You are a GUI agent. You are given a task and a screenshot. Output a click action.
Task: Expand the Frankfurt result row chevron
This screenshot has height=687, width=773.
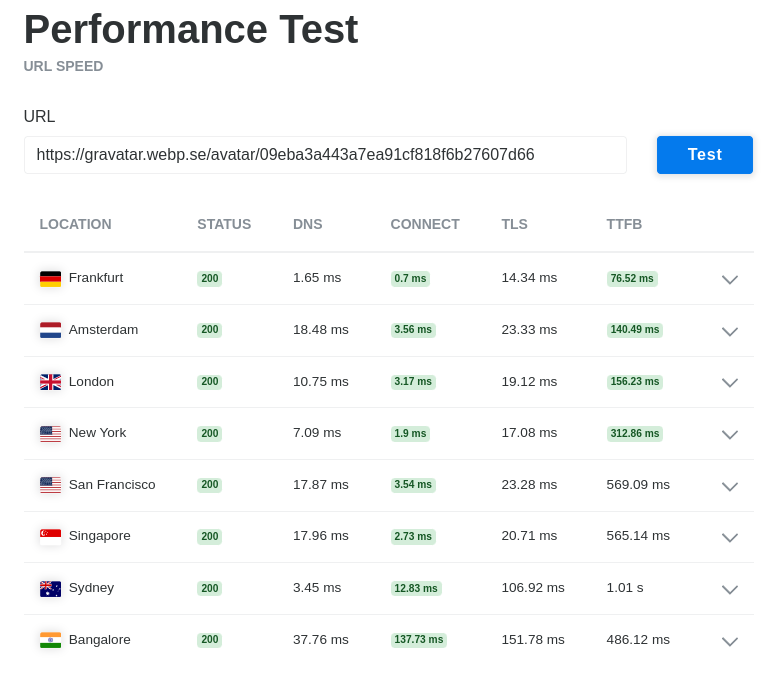point(730,279)
